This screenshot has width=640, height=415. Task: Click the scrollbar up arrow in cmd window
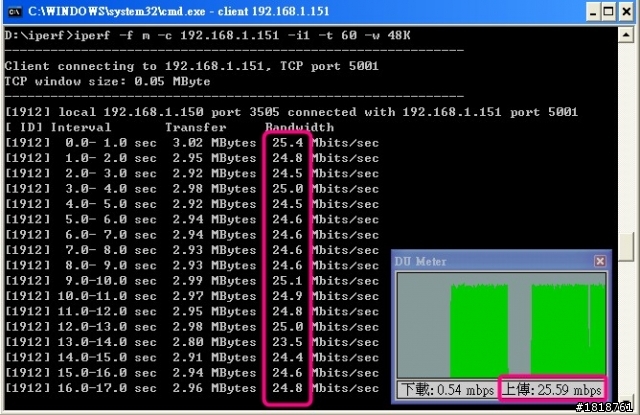click(626, 35)
